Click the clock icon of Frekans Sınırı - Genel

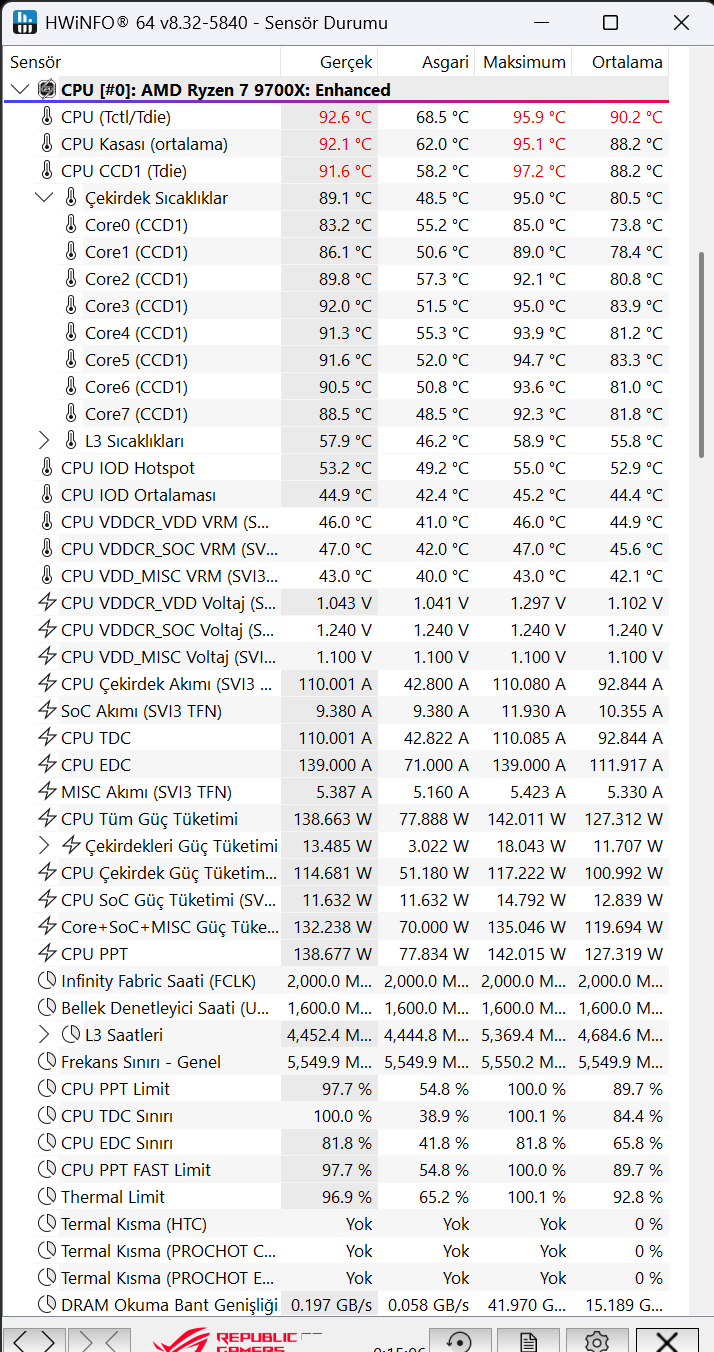[x=47, y=1062]
